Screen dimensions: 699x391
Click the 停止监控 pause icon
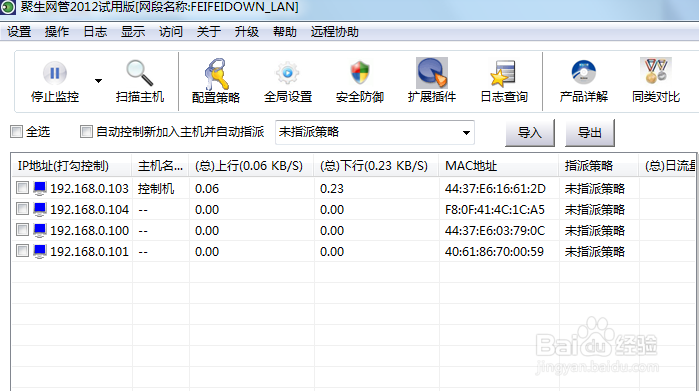[54, 73]
